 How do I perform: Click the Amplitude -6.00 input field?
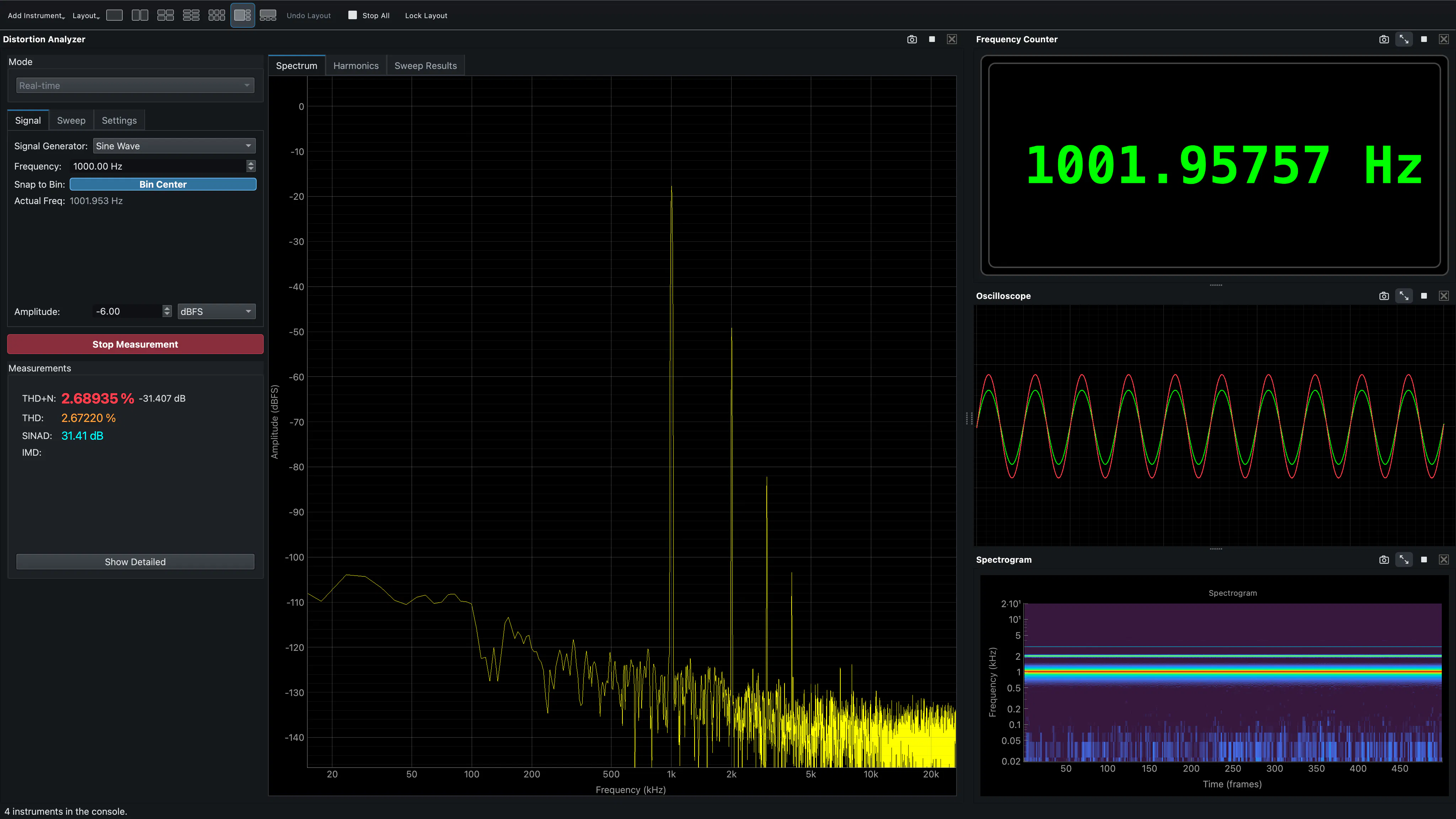pos(128,311)
